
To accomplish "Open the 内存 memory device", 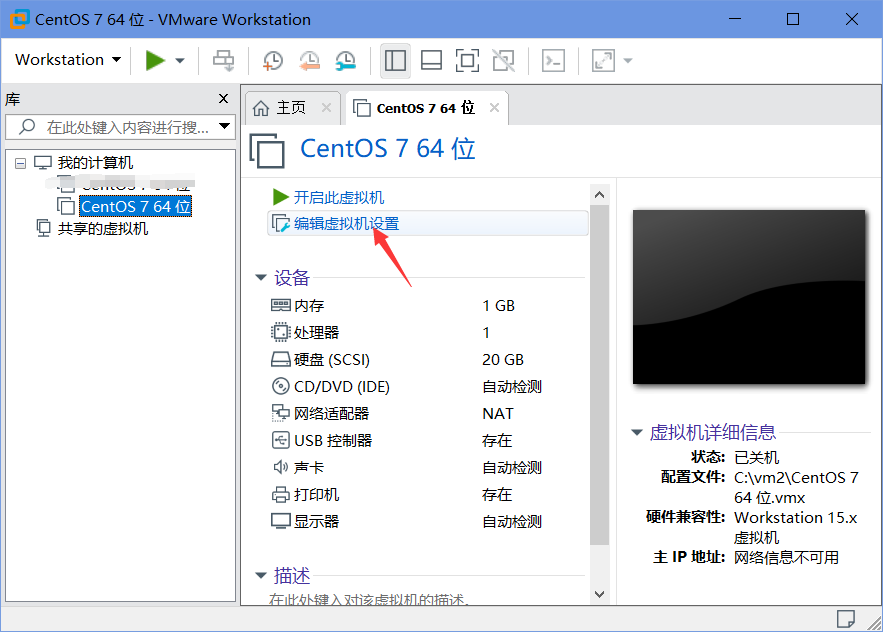I will click(x=309, y=306).
